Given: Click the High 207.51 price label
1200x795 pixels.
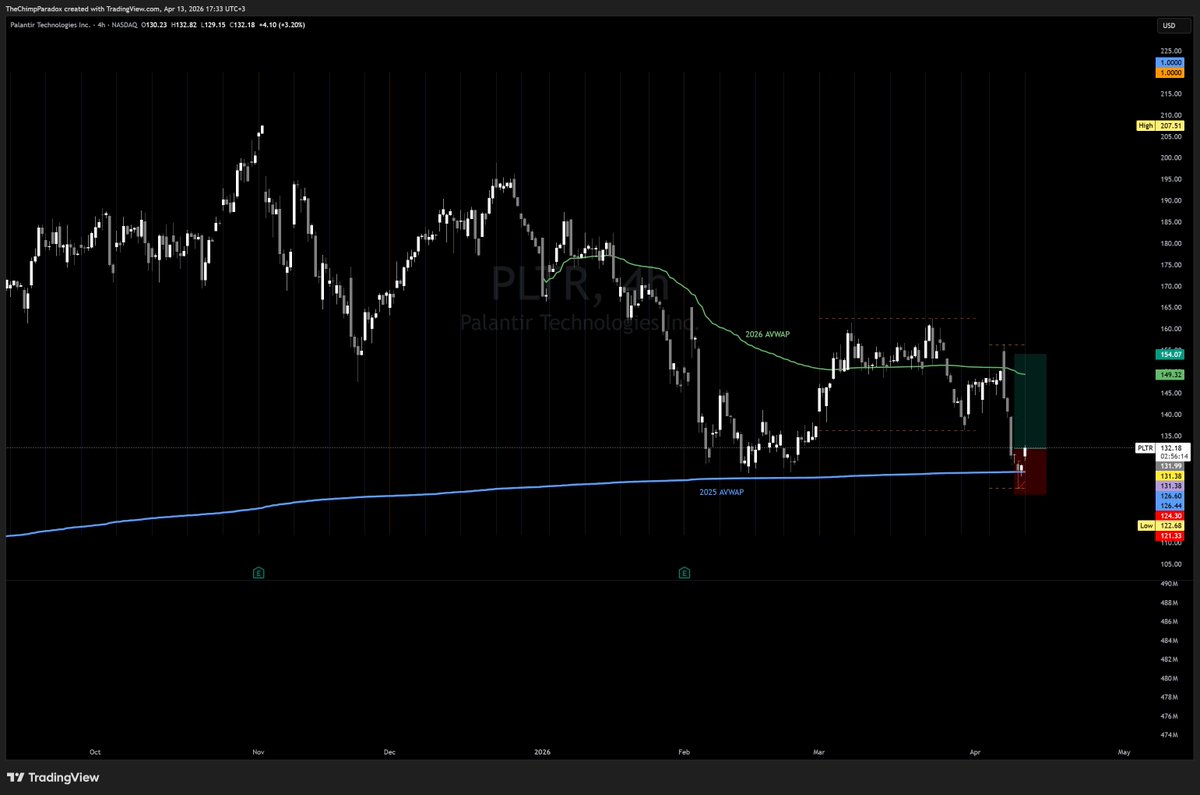Looking at the screenshot, I should [1159, 125].
